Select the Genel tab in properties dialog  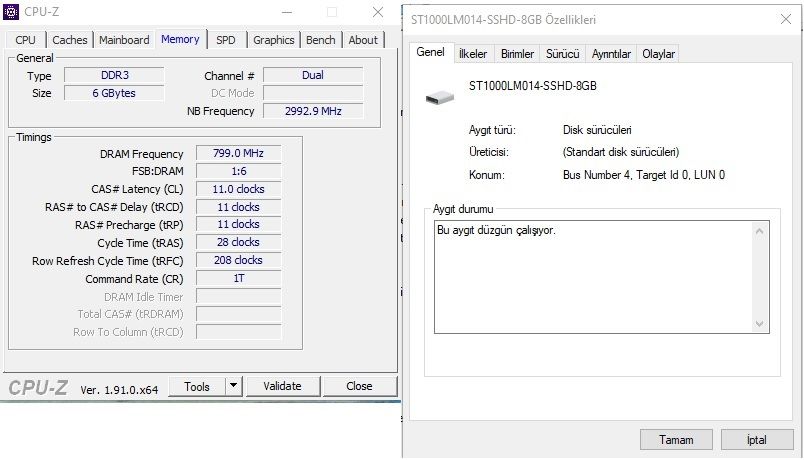pos(430,52)
